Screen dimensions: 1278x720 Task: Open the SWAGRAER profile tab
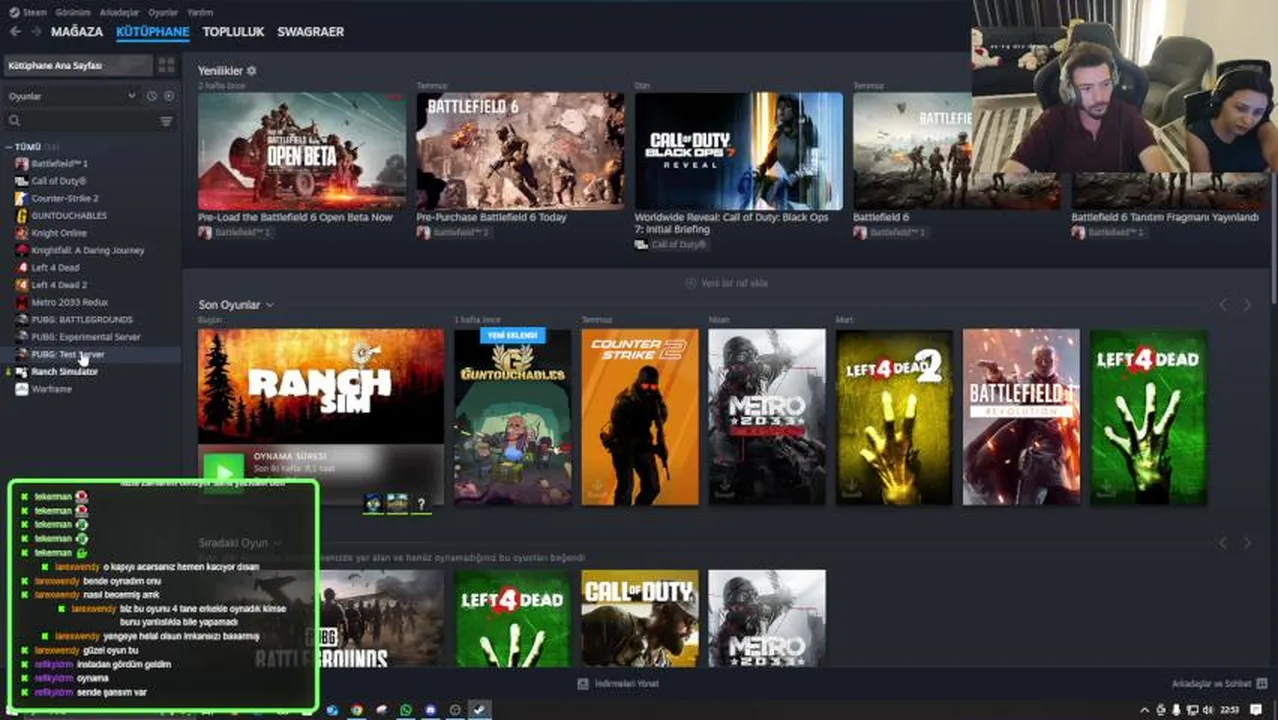point(310,32)
